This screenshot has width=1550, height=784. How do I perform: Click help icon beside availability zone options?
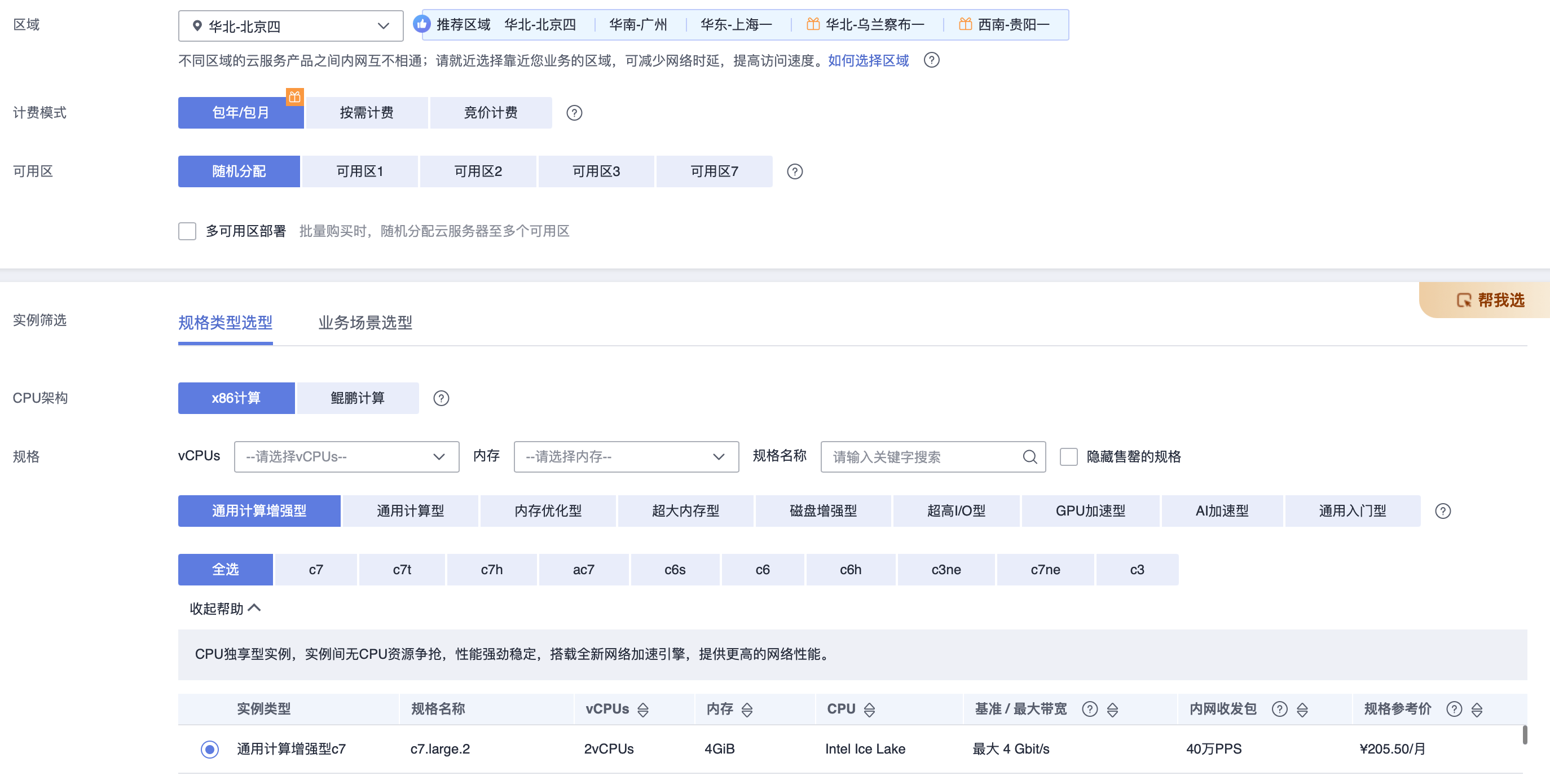794,171
